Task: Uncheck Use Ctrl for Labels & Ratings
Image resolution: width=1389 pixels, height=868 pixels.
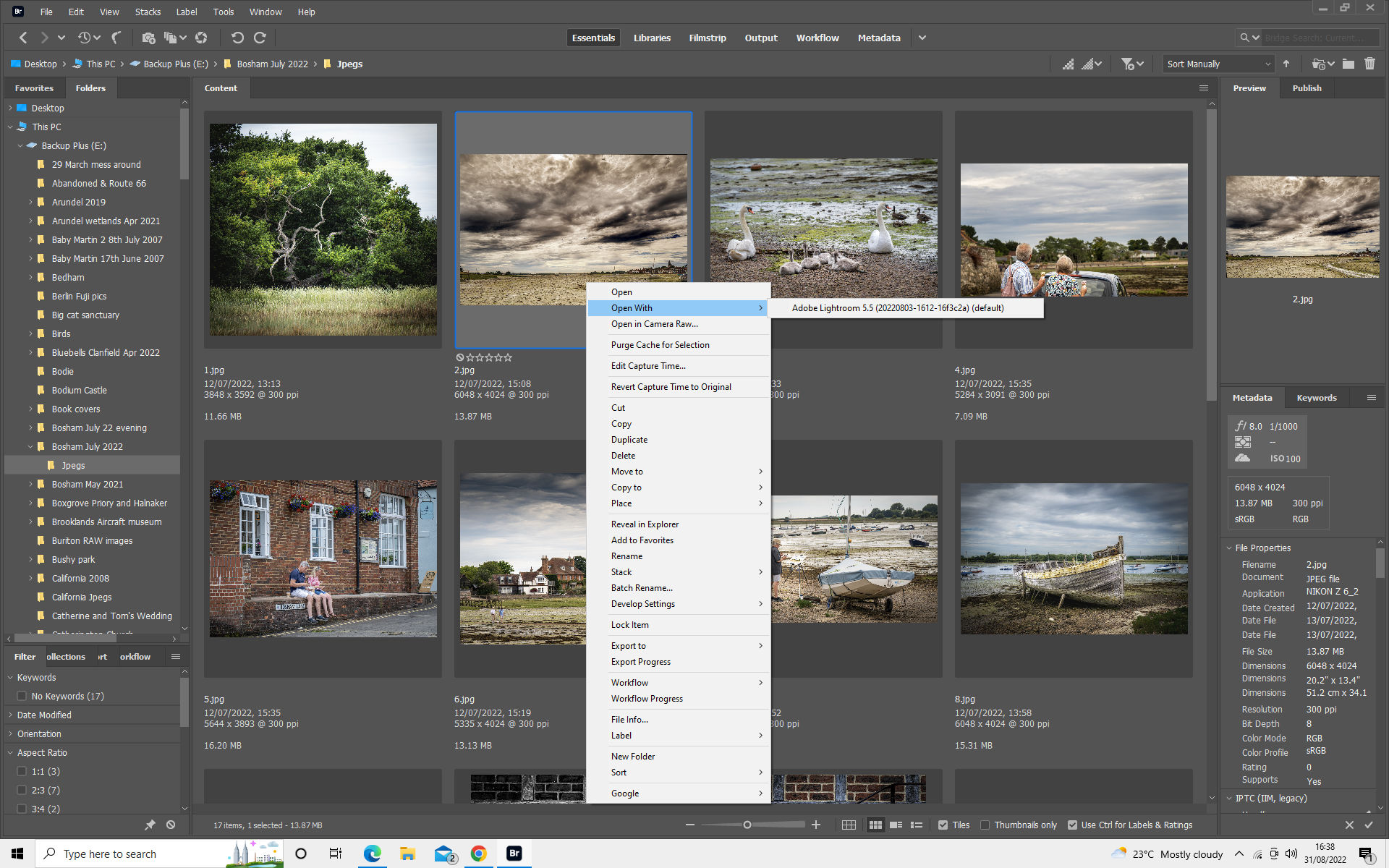Action: [1073, 825]
